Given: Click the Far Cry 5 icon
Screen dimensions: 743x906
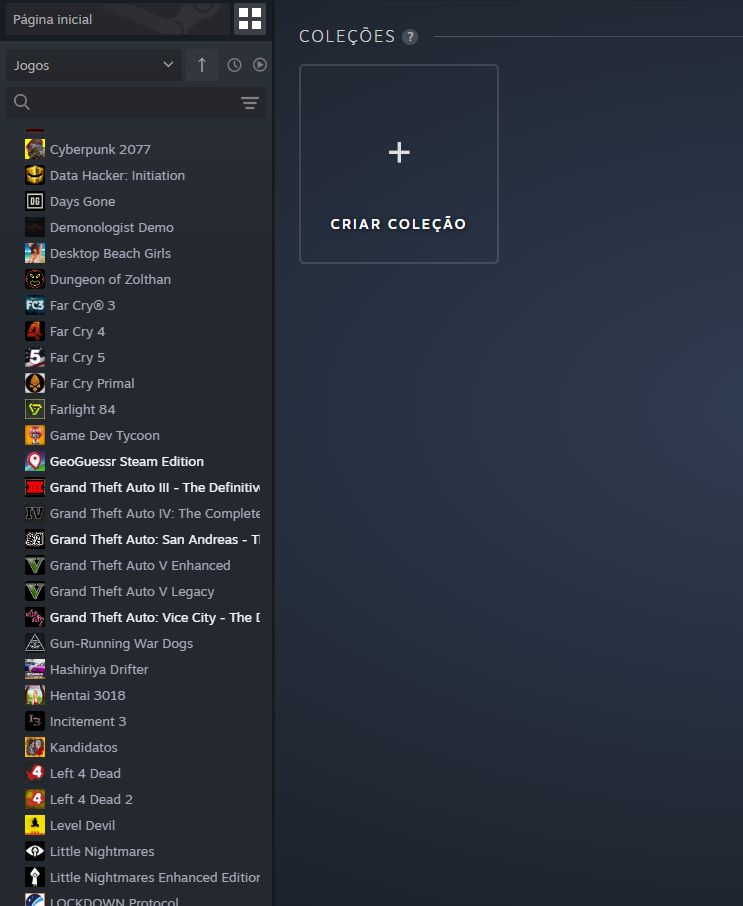Looking at the screenshot, I should tap(35, 357).
